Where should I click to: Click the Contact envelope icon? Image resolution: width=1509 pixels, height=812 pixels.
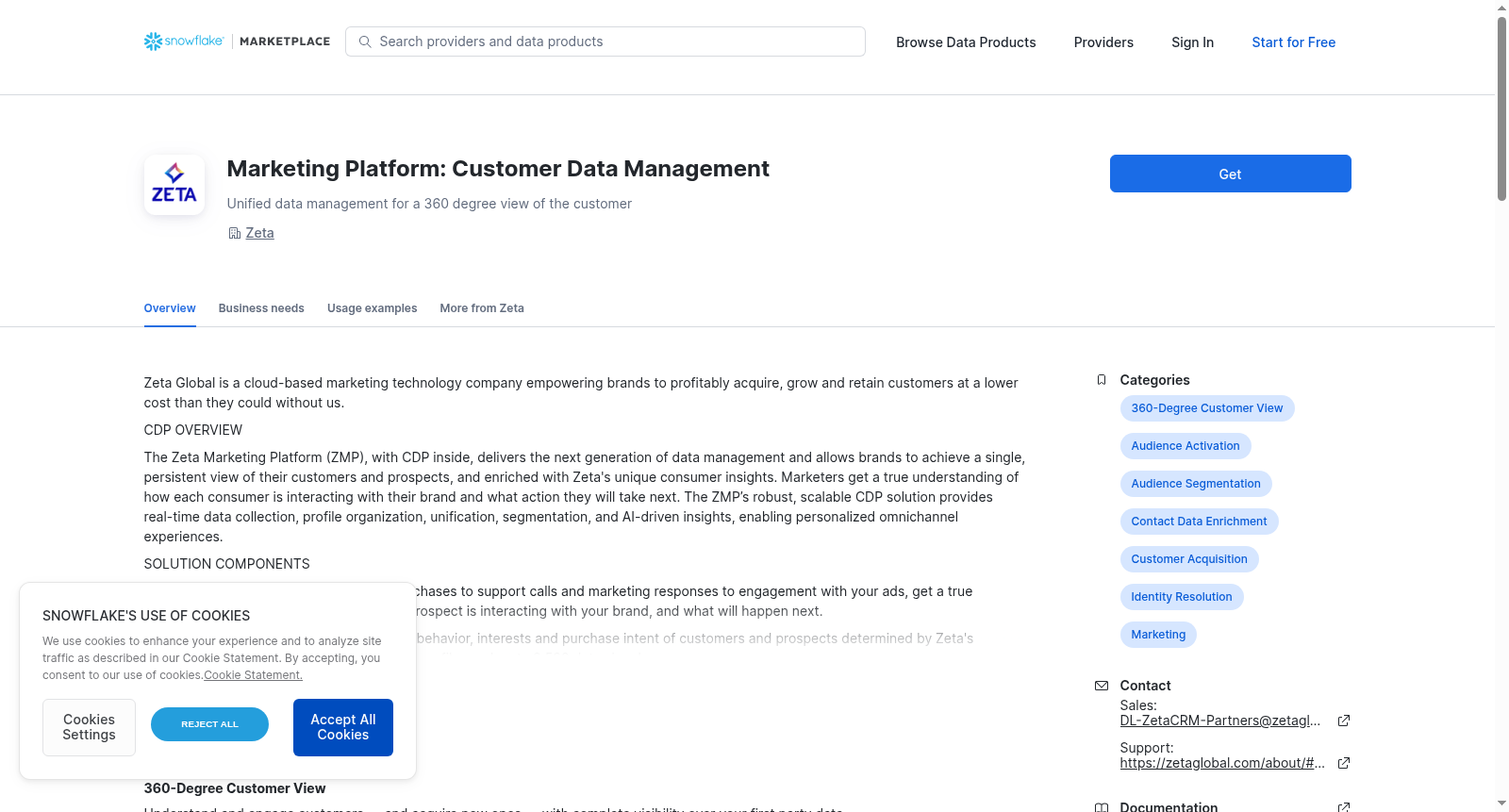tap(1102, 686)
